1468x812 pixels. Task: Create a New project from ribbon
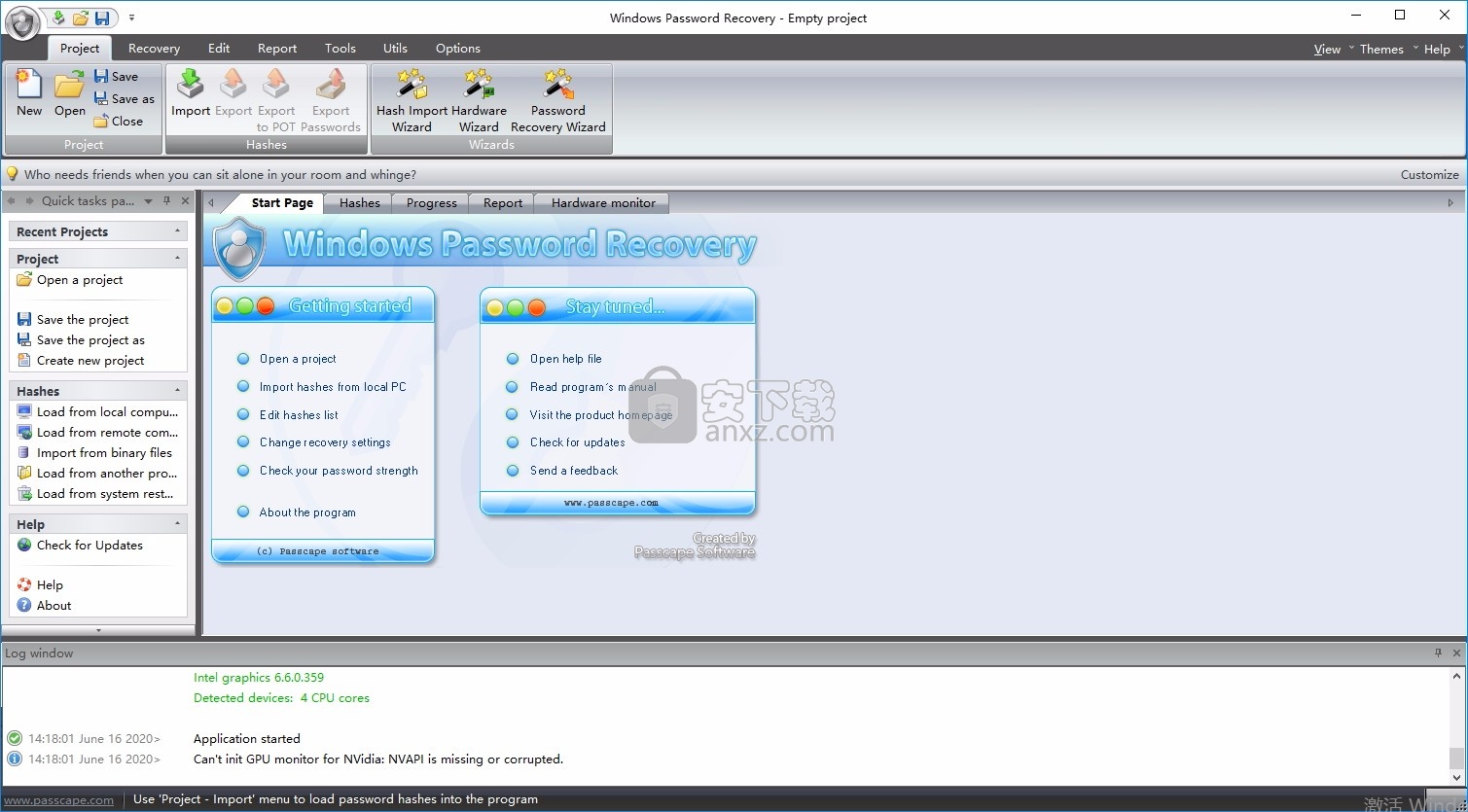(29, 93)
